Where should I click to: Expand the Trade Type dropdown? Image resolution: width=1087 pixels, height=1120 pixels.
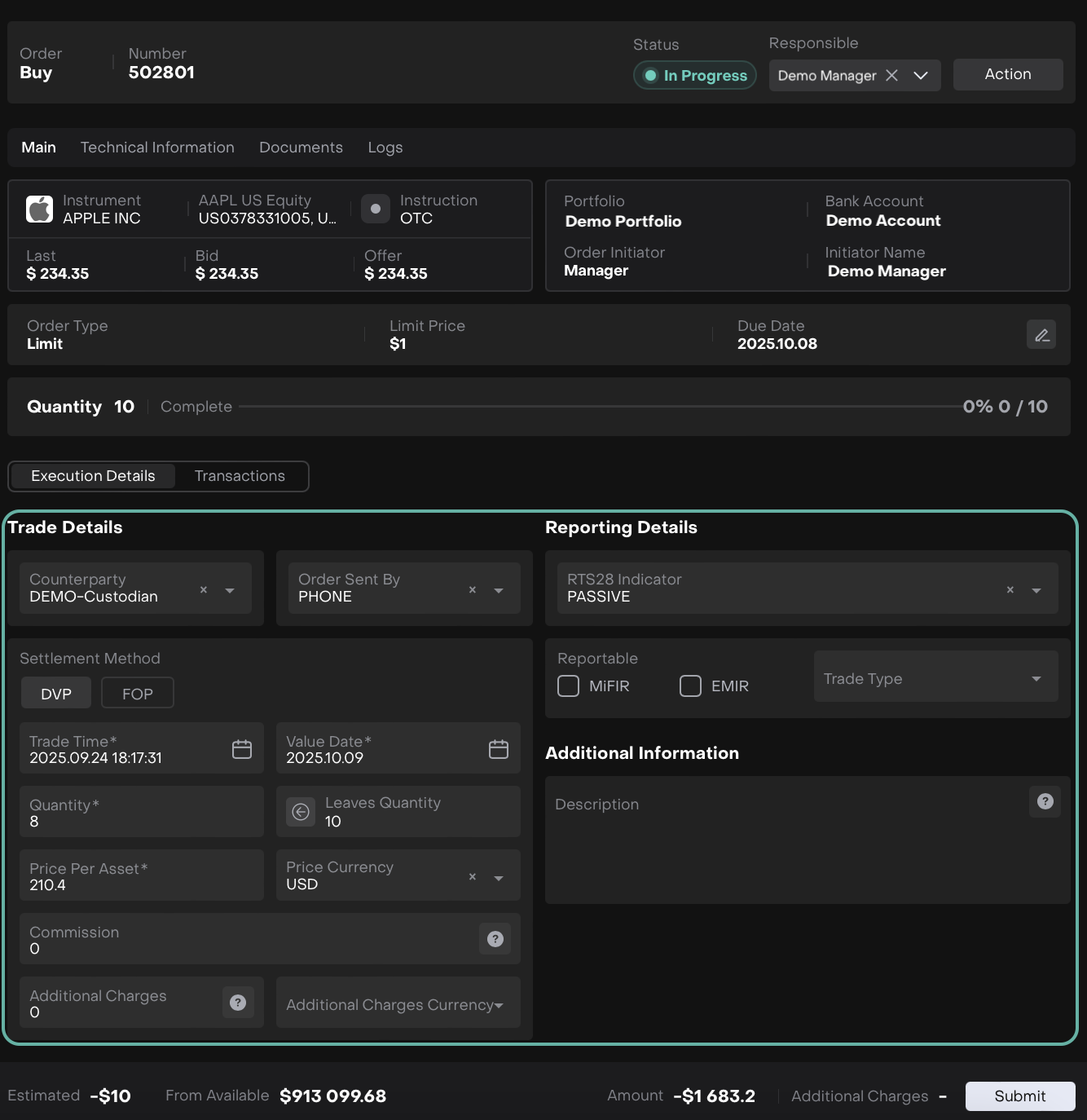1036,678
